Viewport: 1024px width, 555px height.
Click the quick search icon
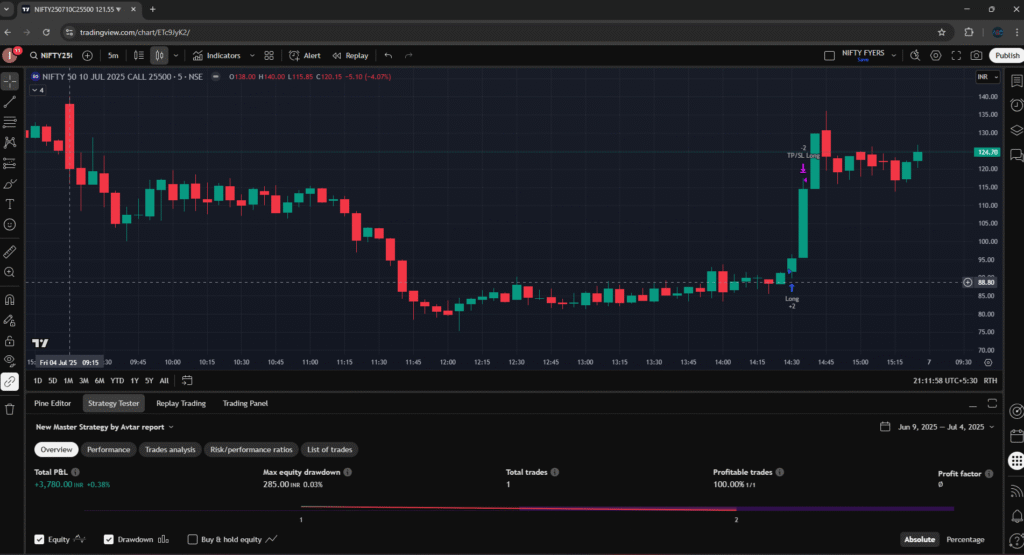(x=915, y=56)
